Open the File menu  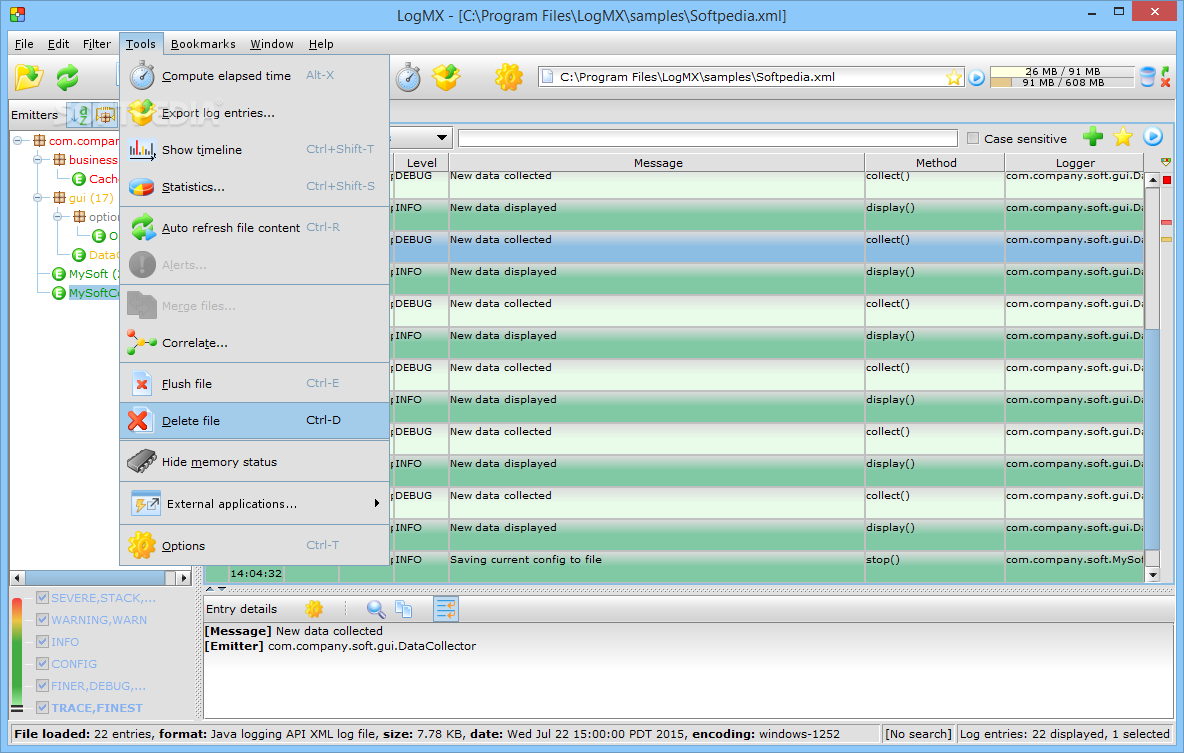pyautogui.click(x=24, y=44)
